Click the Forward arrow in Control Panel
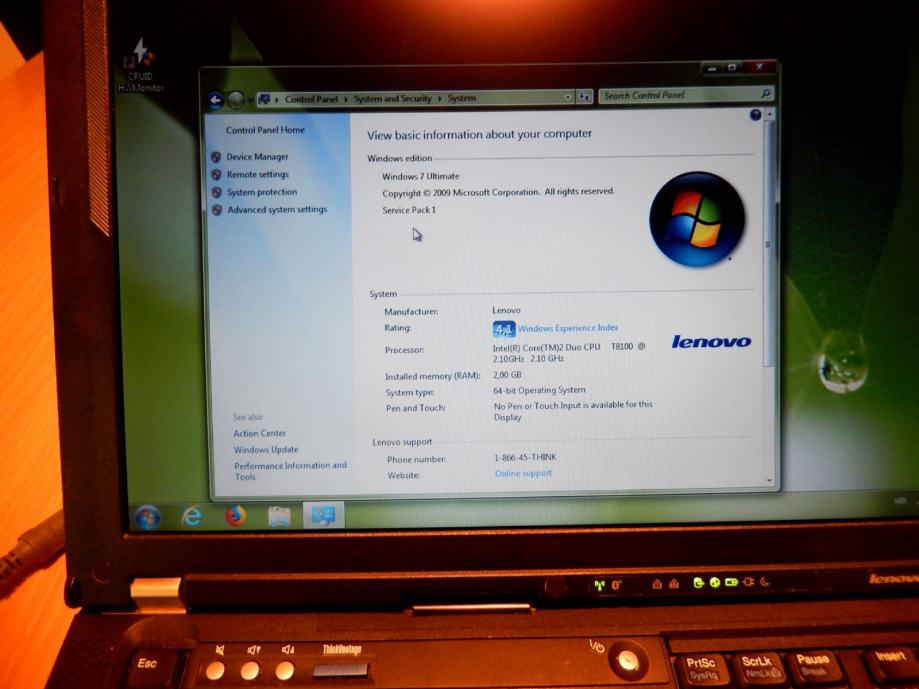The width and height of the screenshot is (919, 689). pos(236,100)
